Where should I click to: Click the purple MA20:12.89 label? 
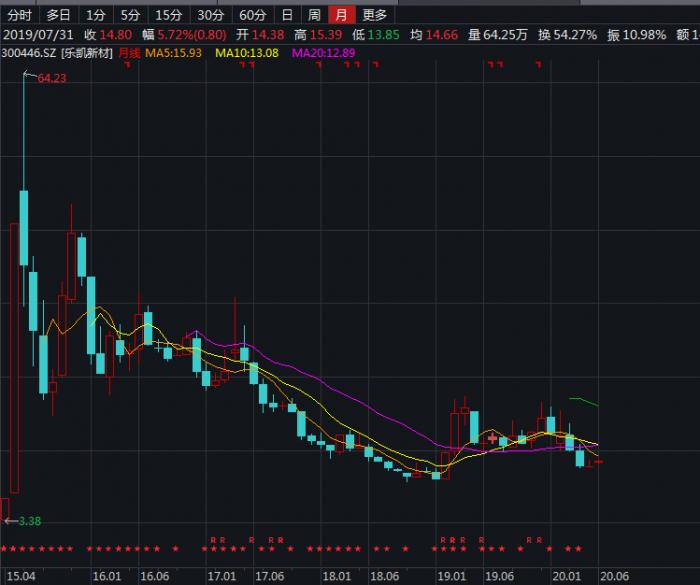323,52
